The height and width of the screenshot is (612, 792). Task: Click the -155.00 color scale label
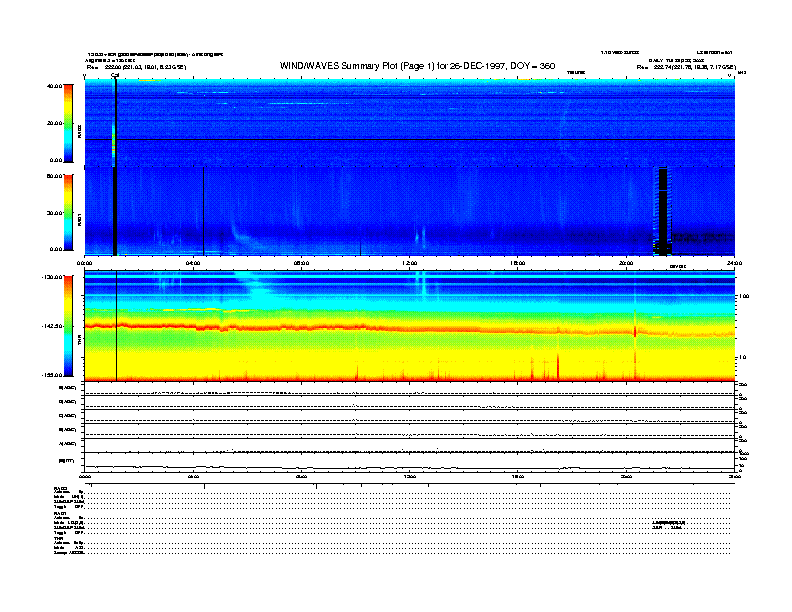click(x=52, y=375)
